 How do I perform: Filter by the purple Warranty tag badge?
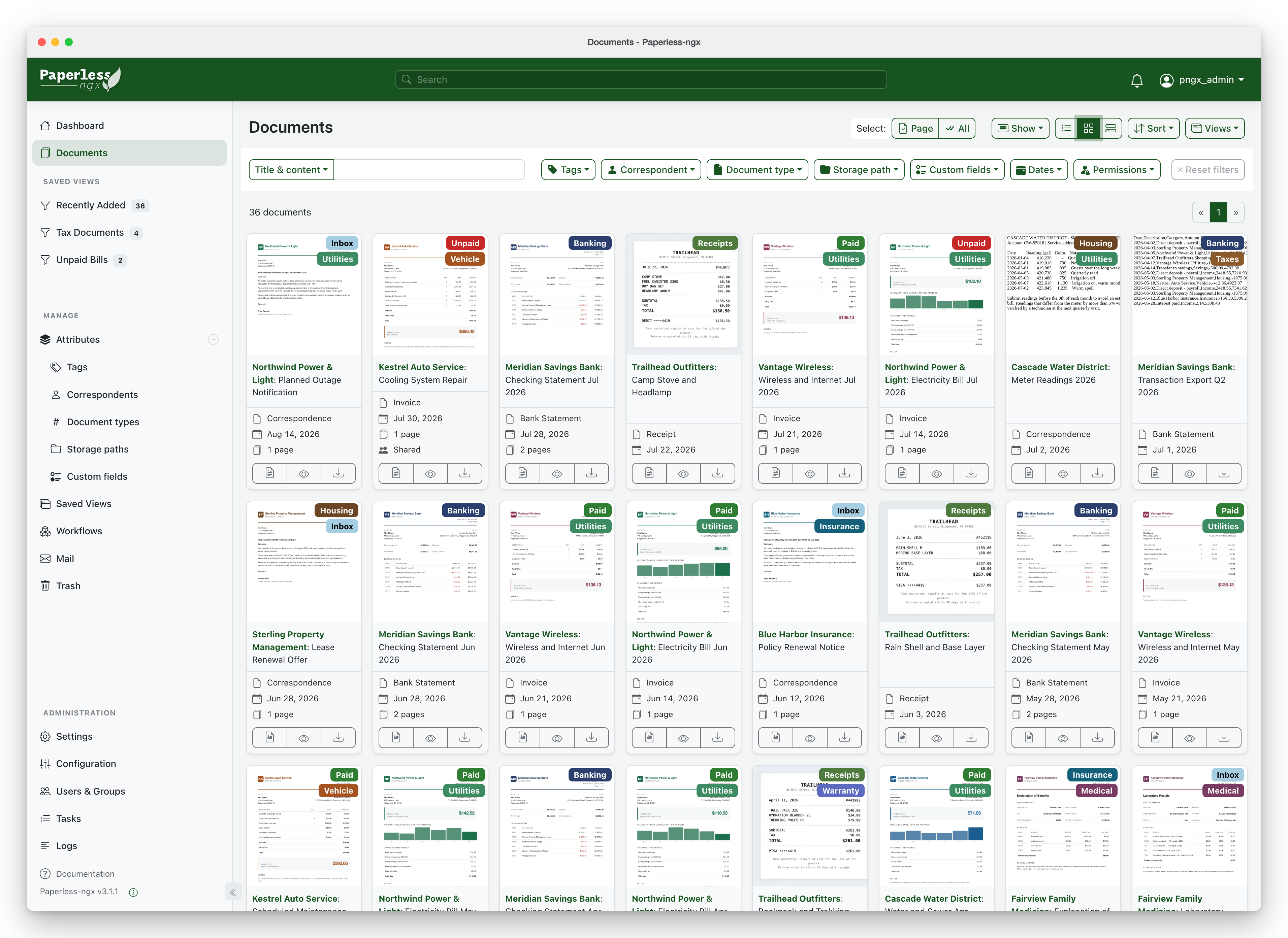[840, 791]
